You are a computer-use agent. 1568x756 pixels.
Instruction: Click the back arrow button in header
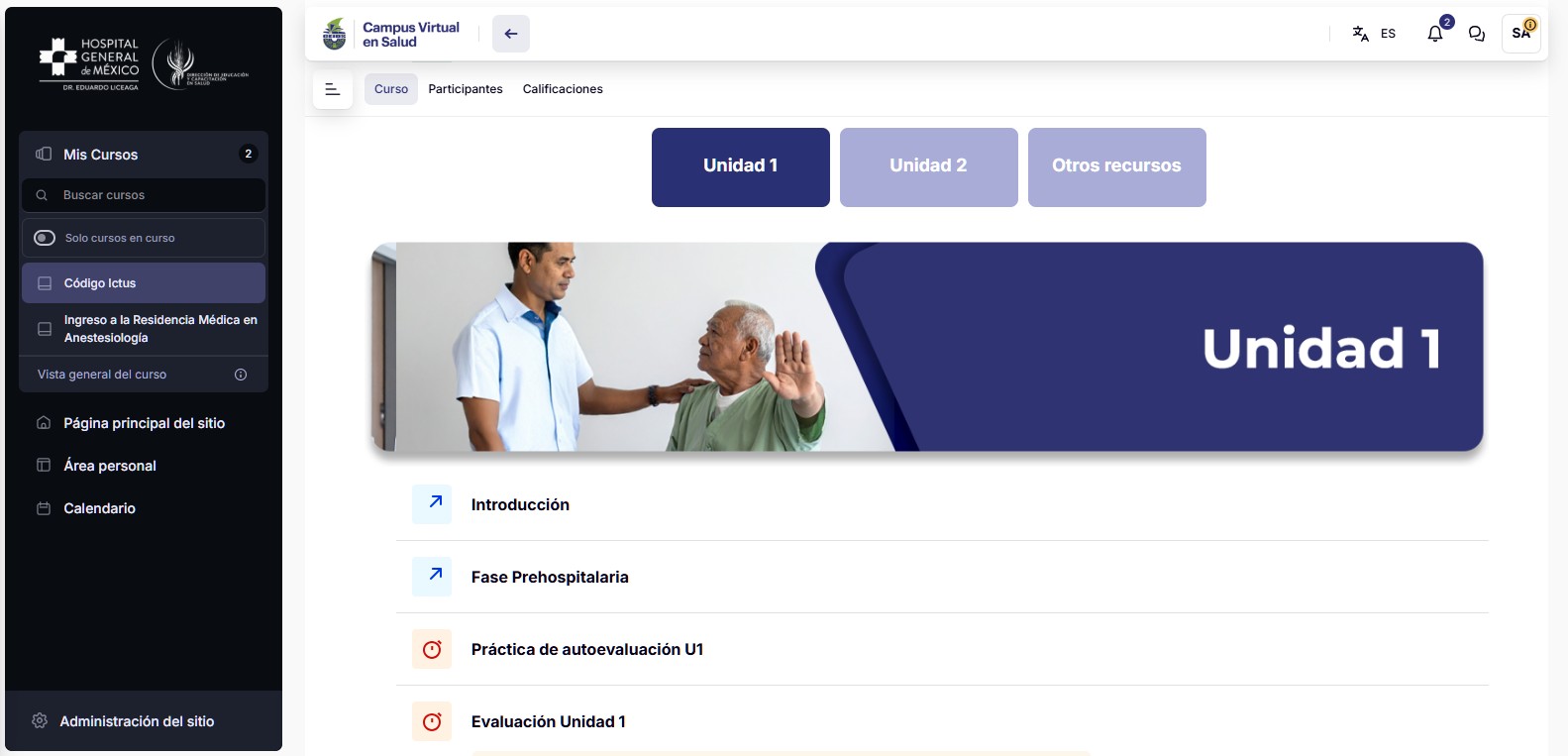pos(511,34)
